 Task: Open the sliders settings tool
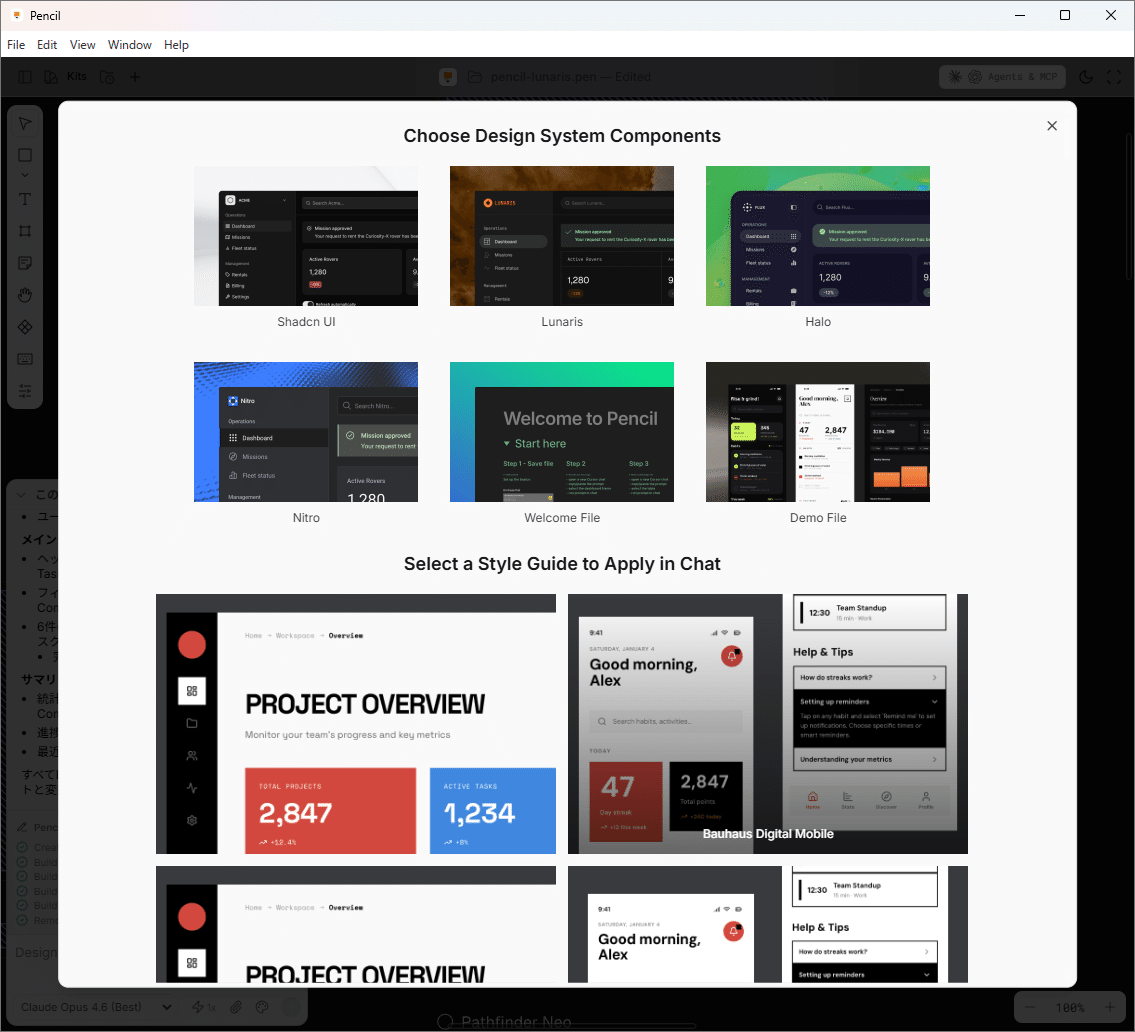tap(25, 391)
